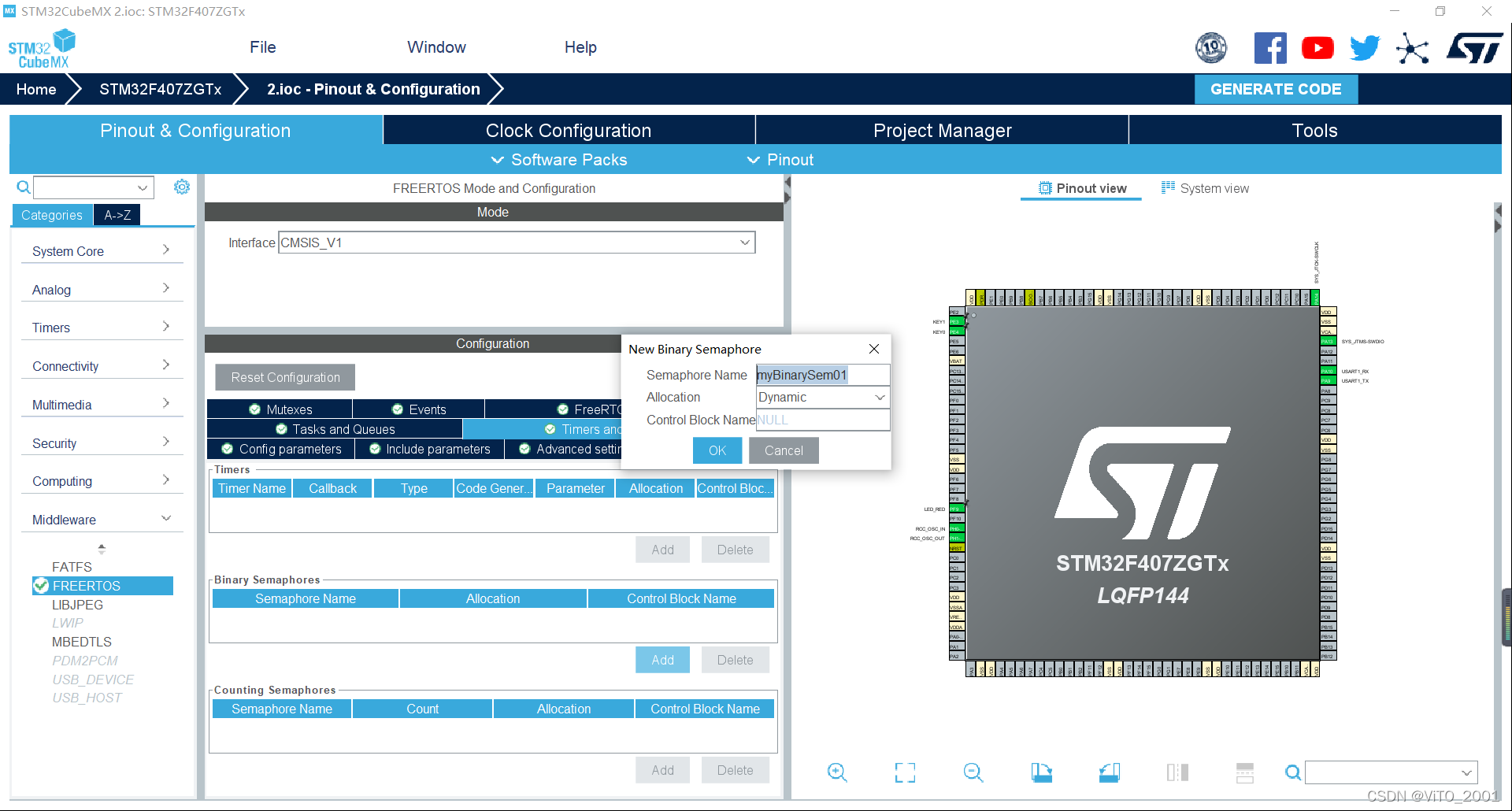The image size is (1512, 811).
Task: Click the Reset Configuration button
Action: tap(285, 377)
